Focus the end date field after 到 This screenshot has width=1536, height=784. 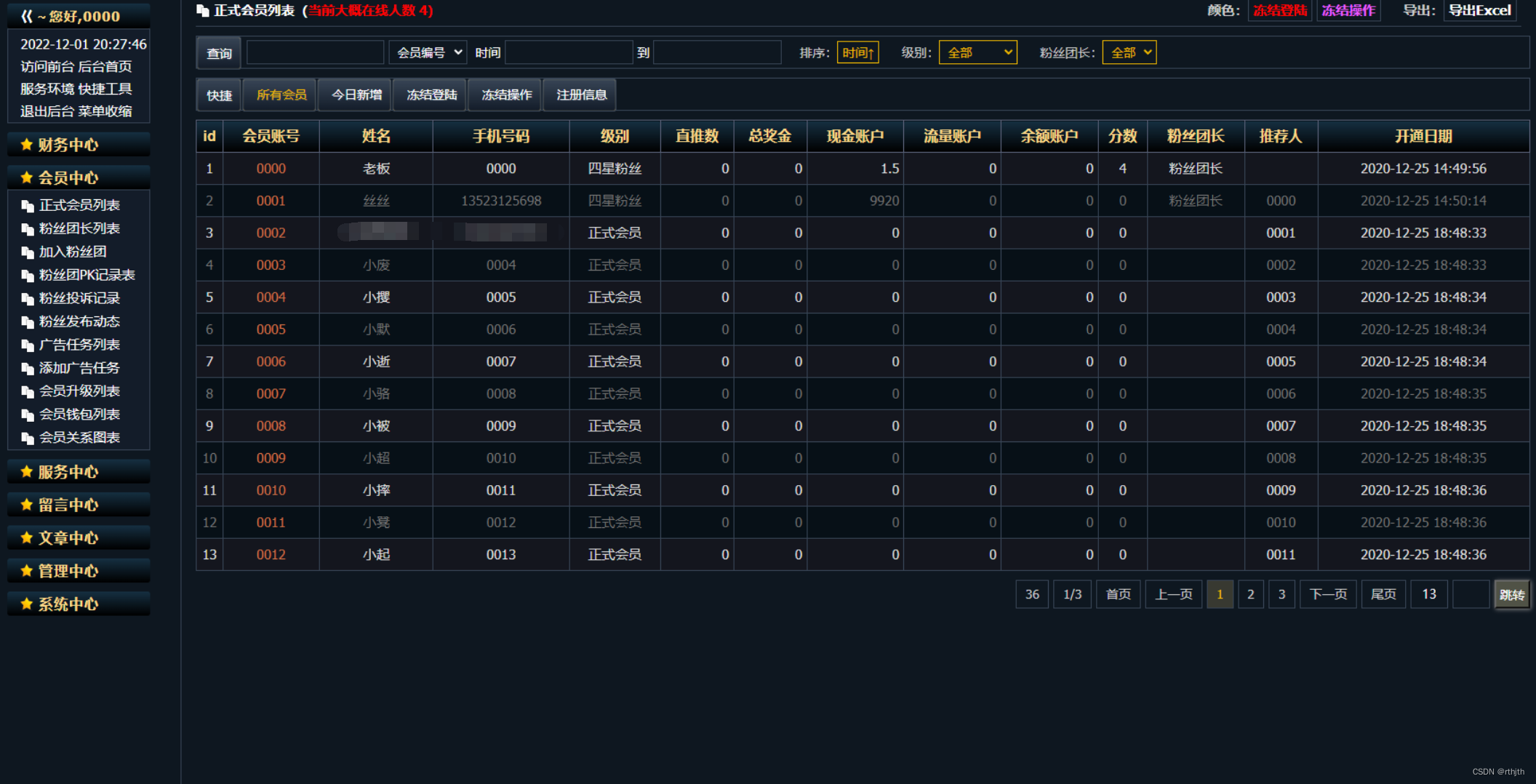click(717, 52)
